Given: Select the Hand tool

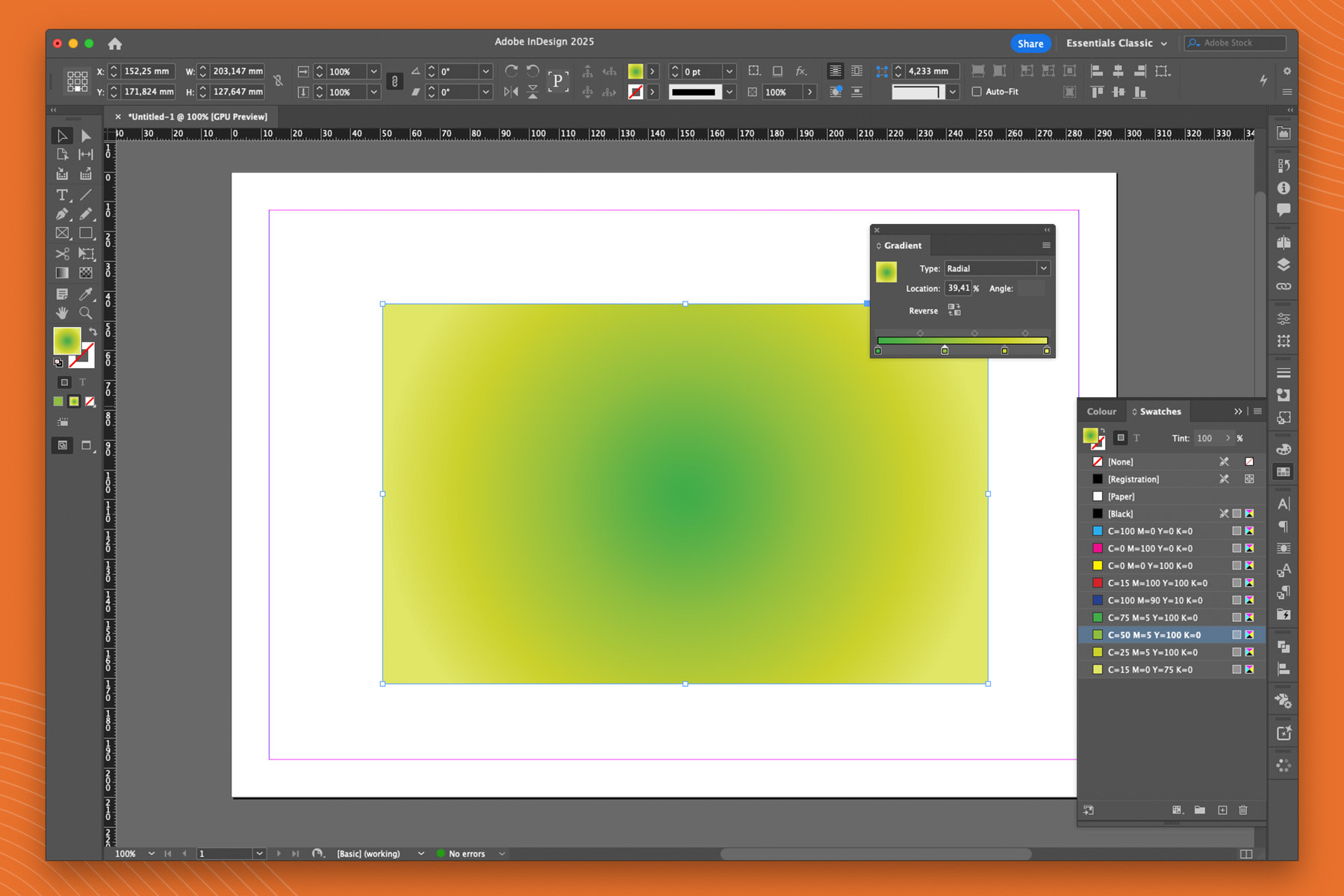Looking at the screenshot, I should click(x=62, y=313).
